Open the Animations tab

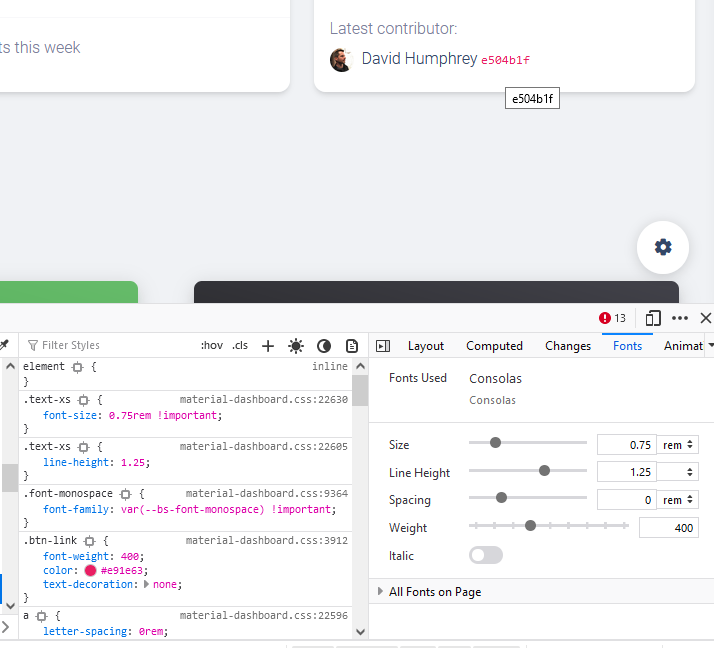click(x=683, y=346)
